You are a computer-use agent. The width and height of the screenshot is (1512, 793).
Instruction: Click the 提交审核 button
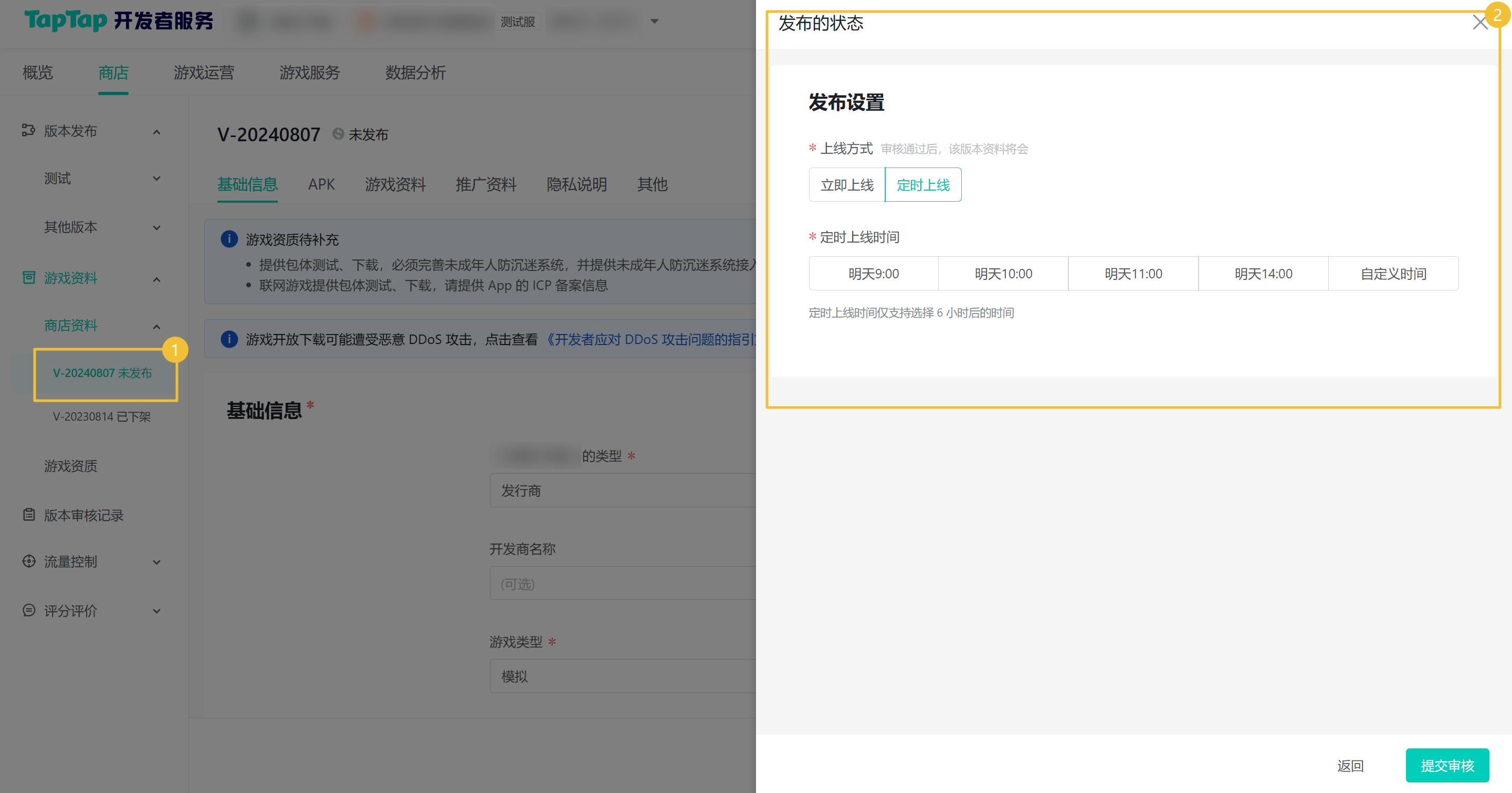click(1447, 765)
